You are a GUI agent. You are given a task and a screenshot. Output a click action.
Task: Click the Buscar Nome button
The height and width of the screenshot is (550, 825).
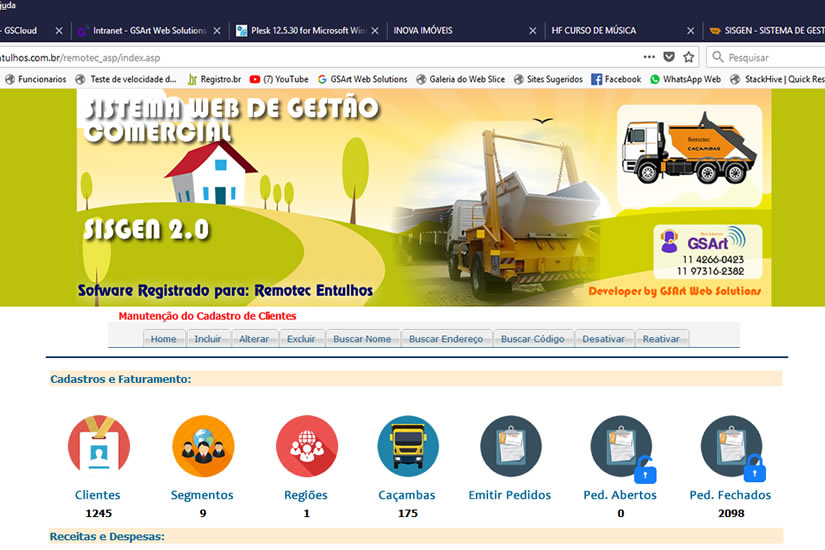[x=363, y=339]
